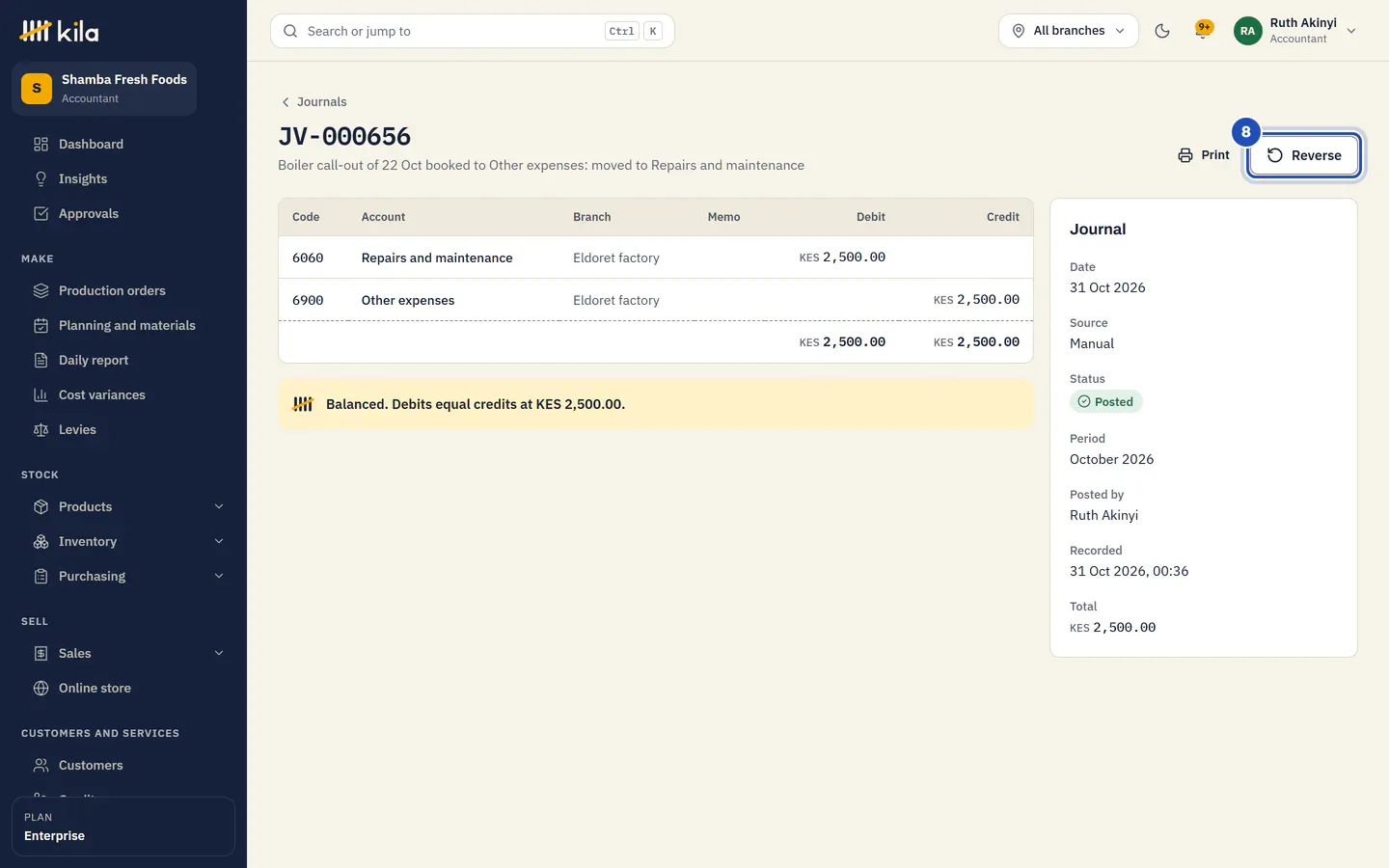Open the All branches dropdown
1389x868 pixels.
coord(1069,31)
